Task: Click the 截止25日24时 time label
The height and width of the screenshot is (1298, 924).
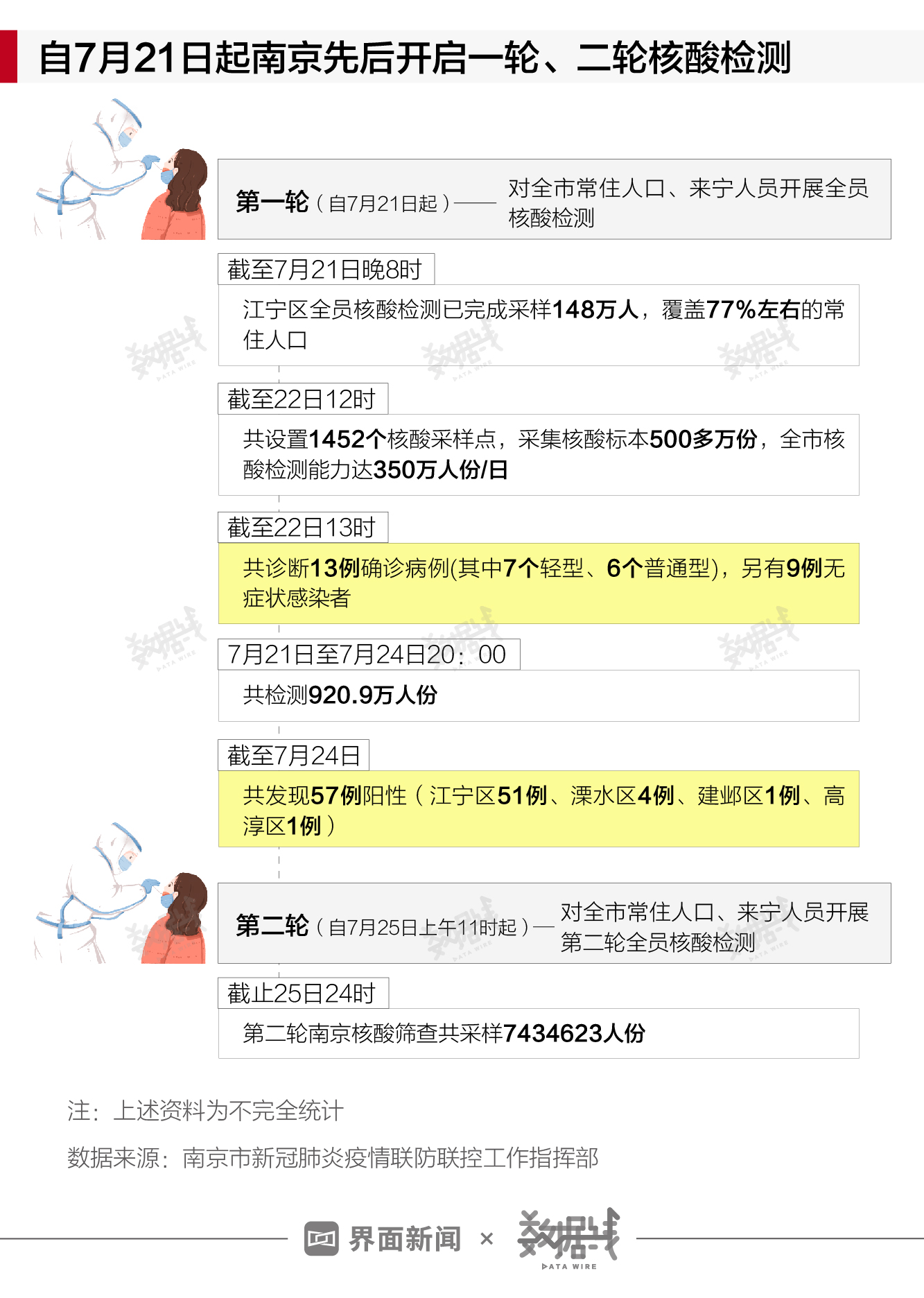Action: pyautogui.click(x=303, y=994)
